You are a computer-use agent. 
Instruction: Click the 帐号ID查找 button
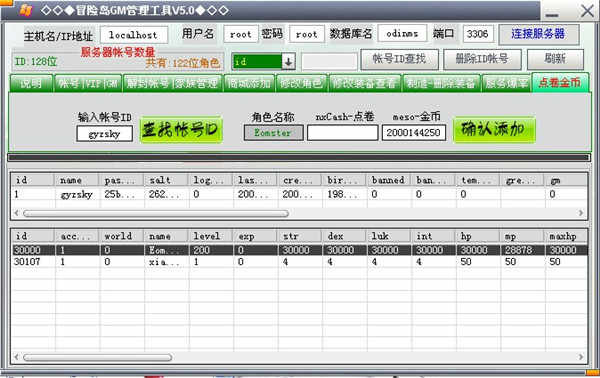click(x=399, y=59)
